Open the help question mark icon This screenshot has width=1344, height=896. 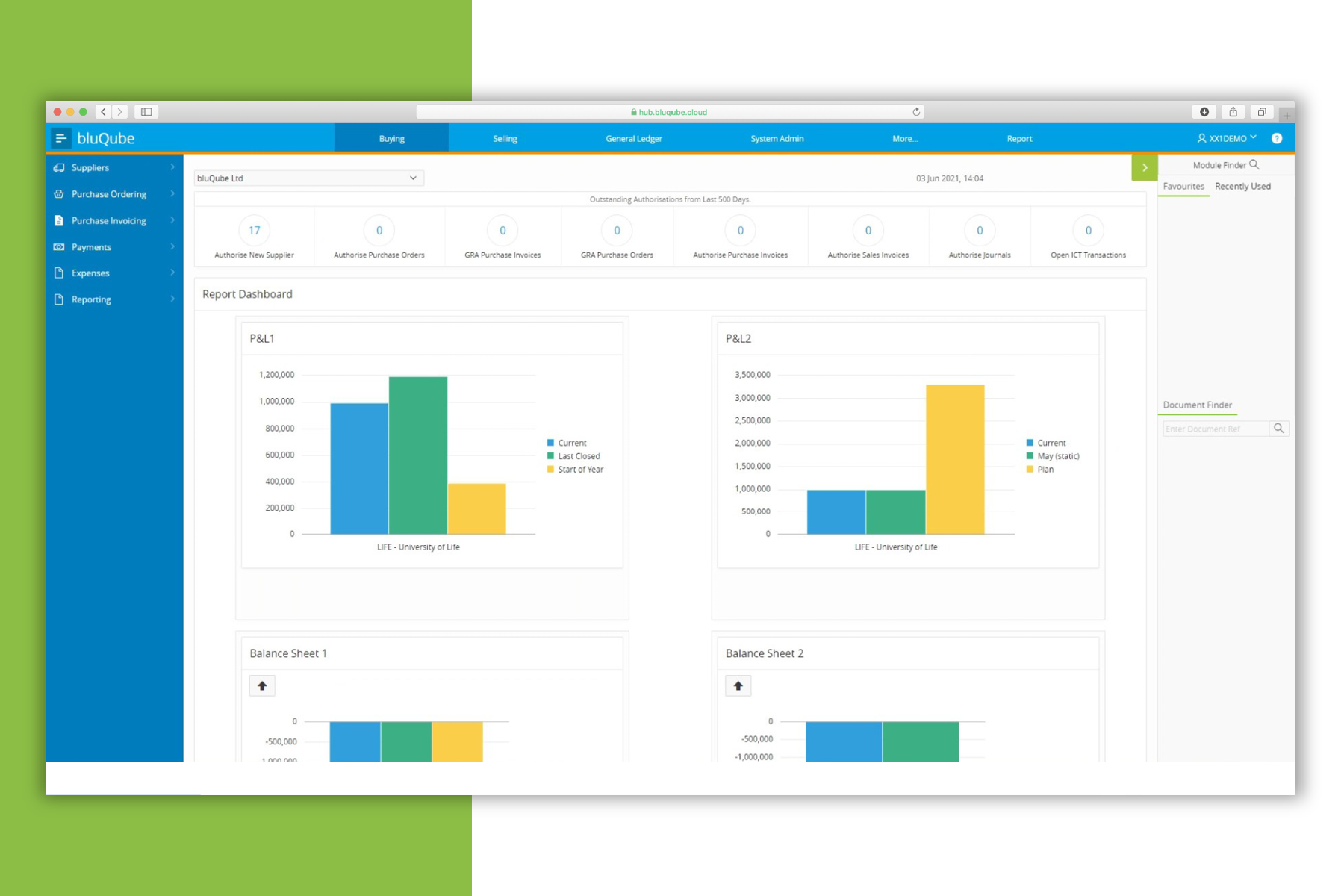pyautogui.click(x=1277, y=138)
